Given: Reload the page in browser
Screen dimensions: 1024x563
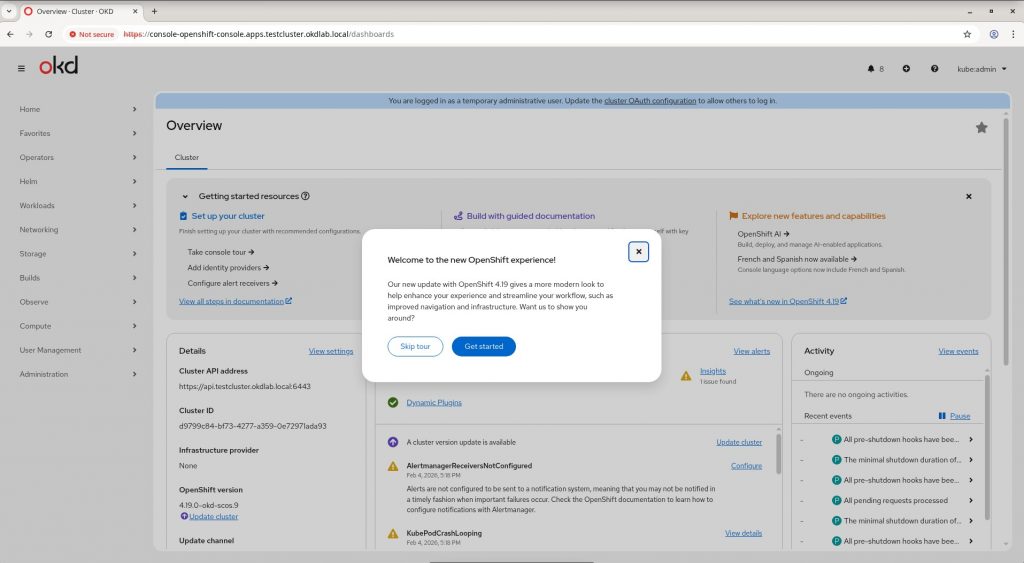Looking at the screenshot, I should click(49, 34).
